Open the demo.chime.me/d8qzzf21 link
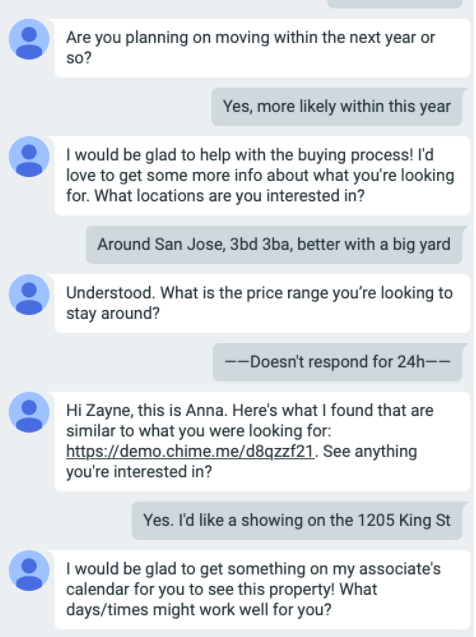Image resolution: width=476 pixels, height=637 pixels. [x=190, y=451]
